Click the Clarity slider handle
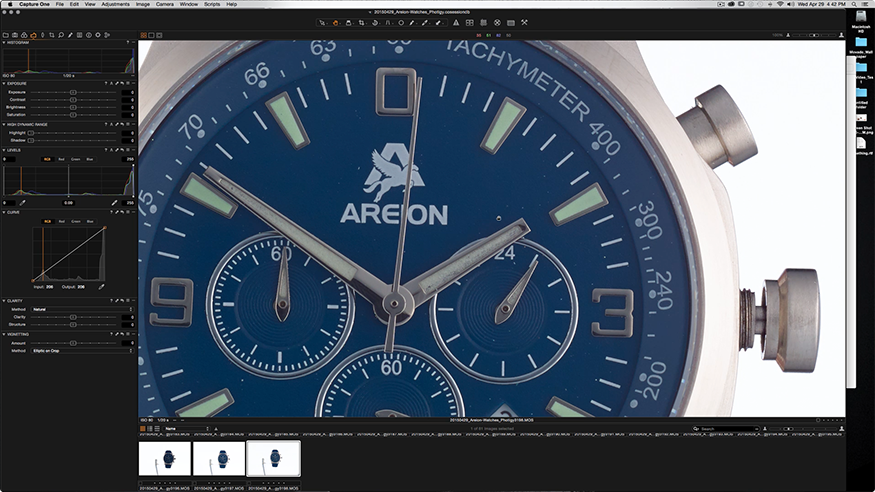875x492 pixels. (73, 317)
